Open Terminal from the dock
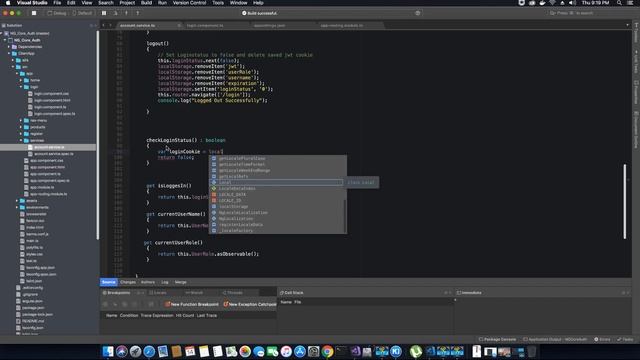This screenshot has width=640, height=360. pos(341,351)
